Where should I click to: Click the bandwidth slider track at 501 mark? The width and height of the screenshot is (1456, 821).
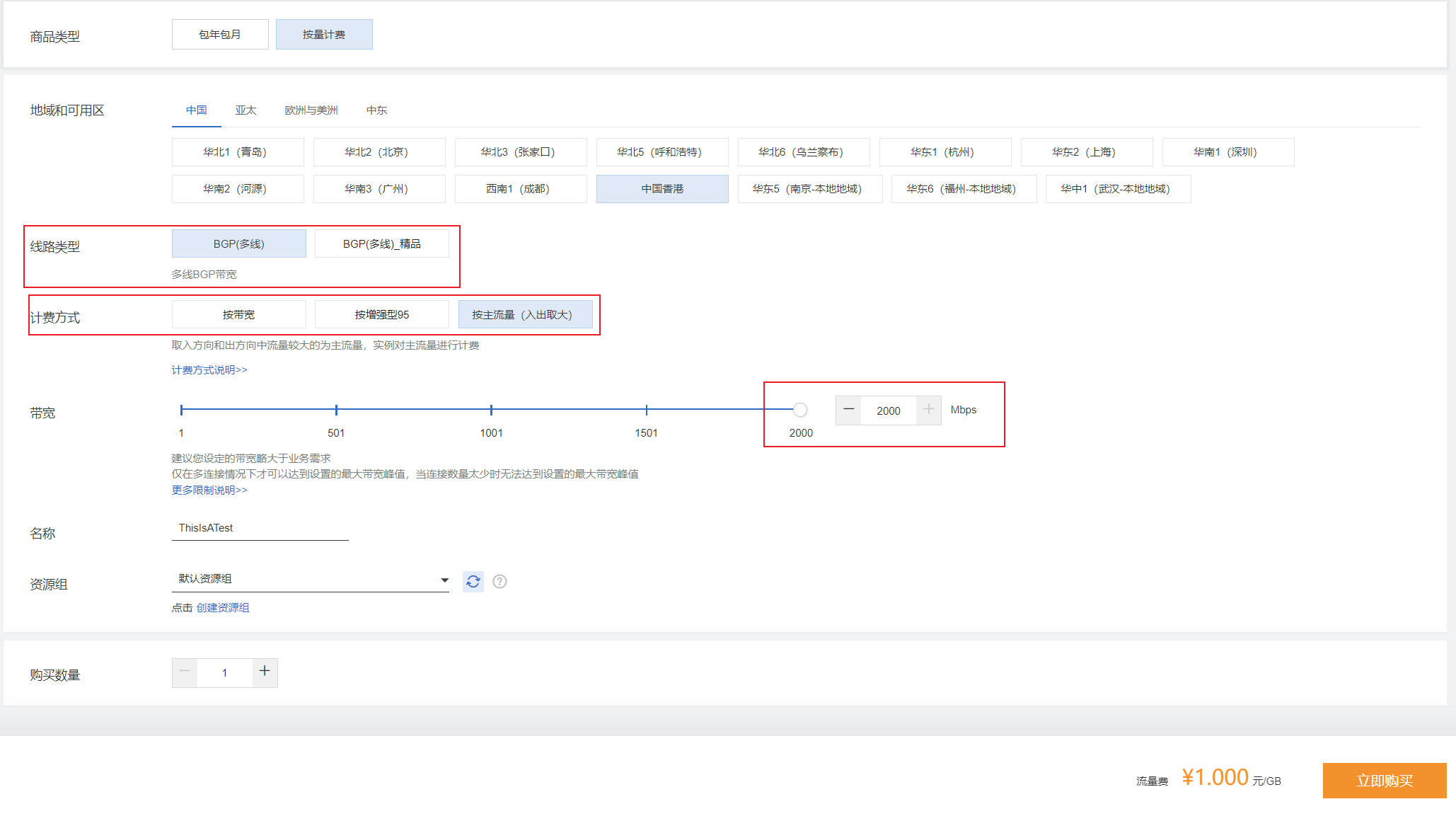coord(336,410)
